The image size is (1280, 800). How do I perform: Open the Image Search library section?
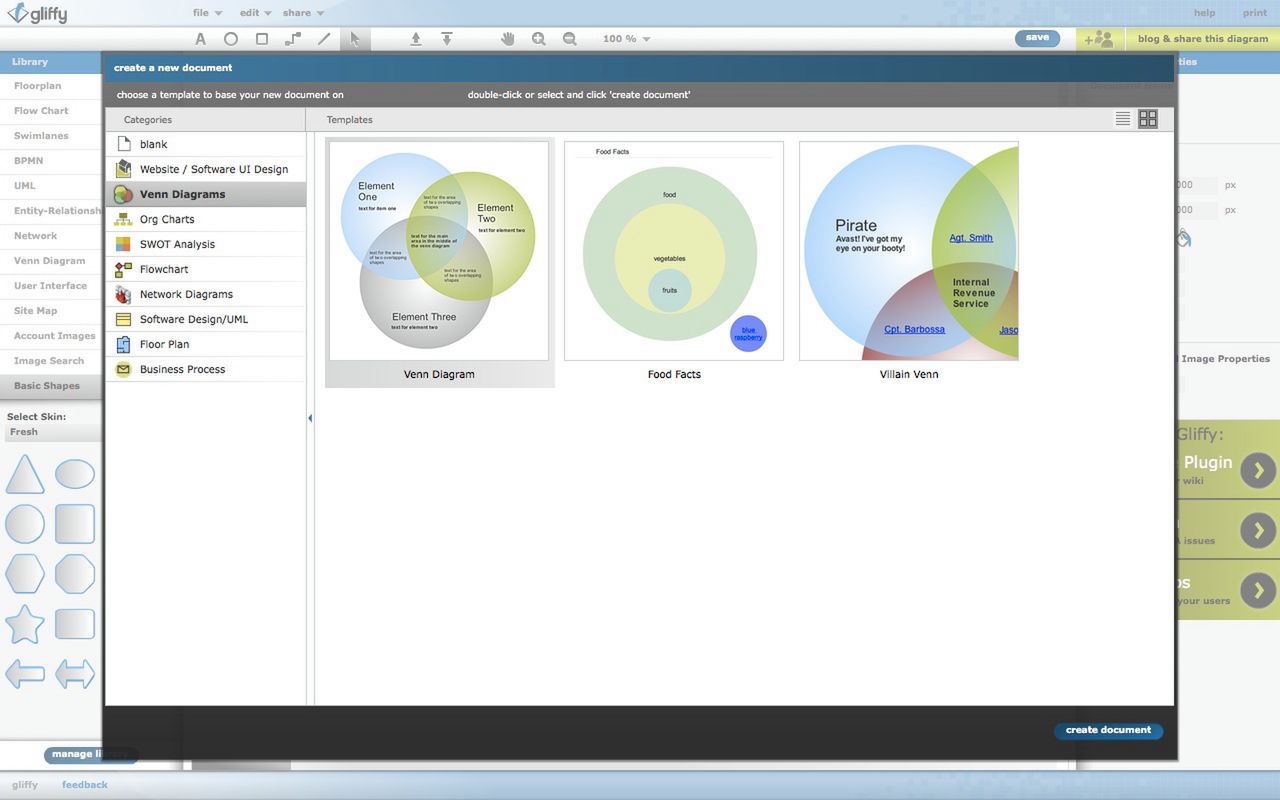coord(51,361)
